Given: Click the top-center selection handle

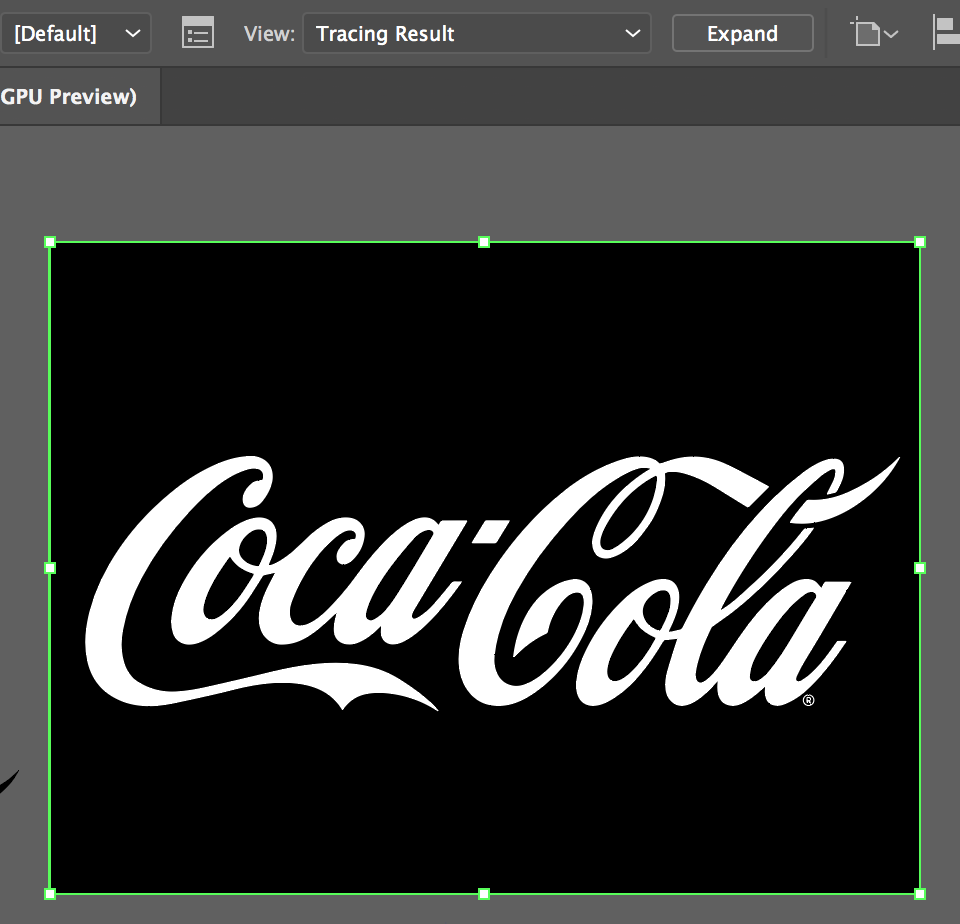Looking at the screenshot, I should (484, 242).
